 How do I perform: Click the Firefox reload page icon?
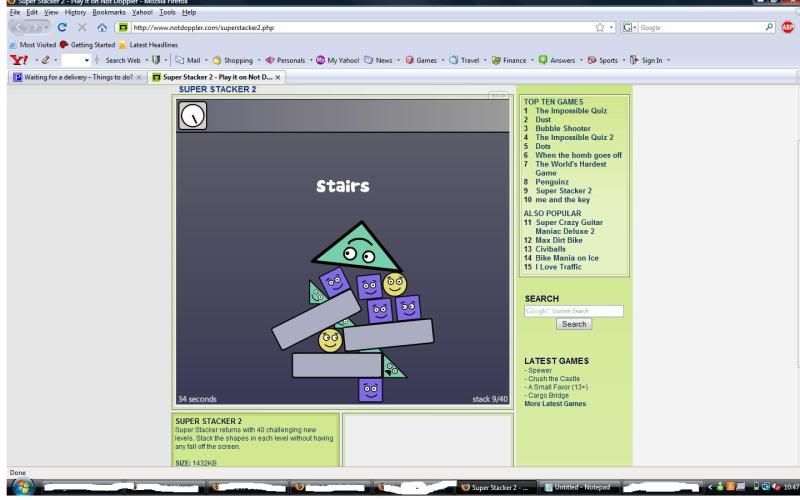[x=62, y=27]
